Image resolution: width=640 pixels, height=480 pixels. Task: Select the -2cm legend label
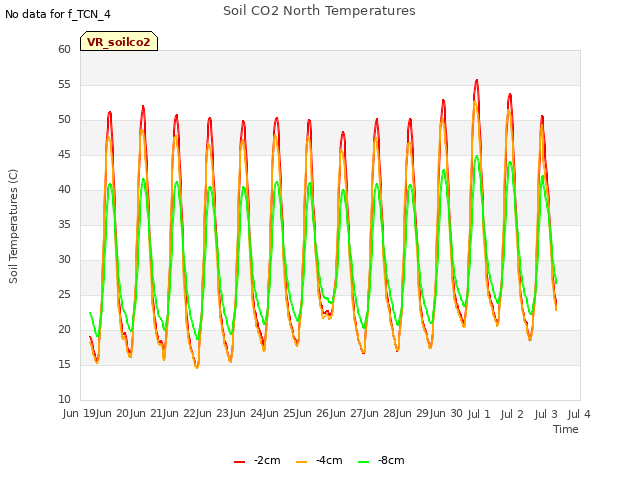coord(267,460)
